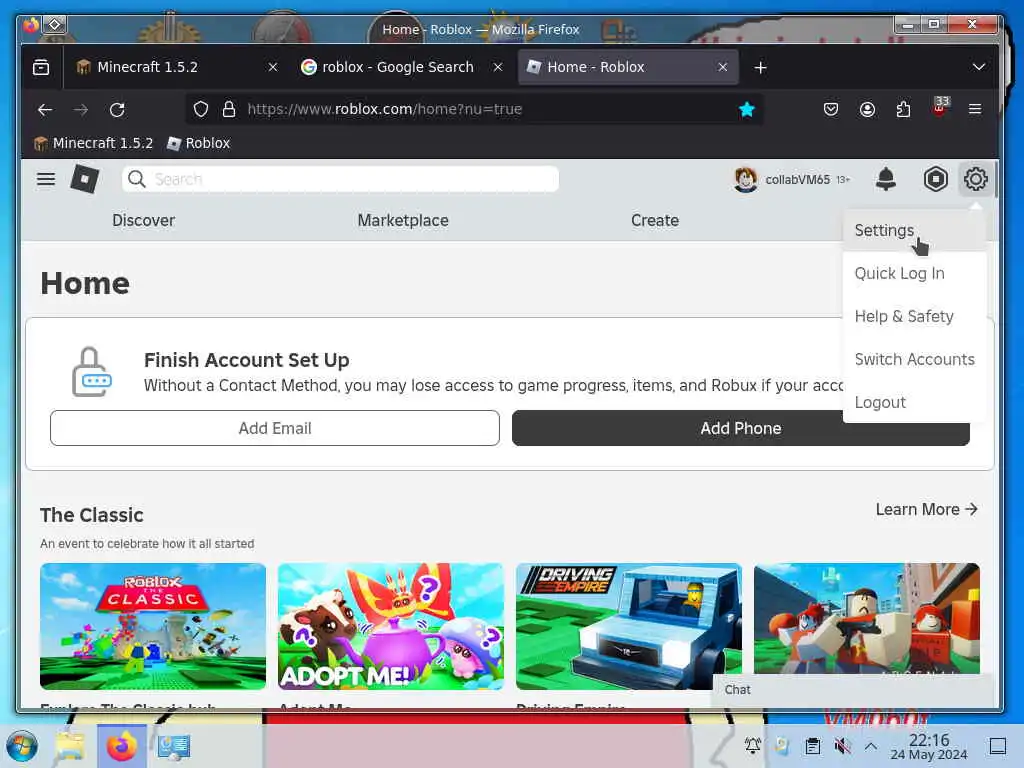
Task: Toggle the bookmark star for this page
Action: point(746,109)
